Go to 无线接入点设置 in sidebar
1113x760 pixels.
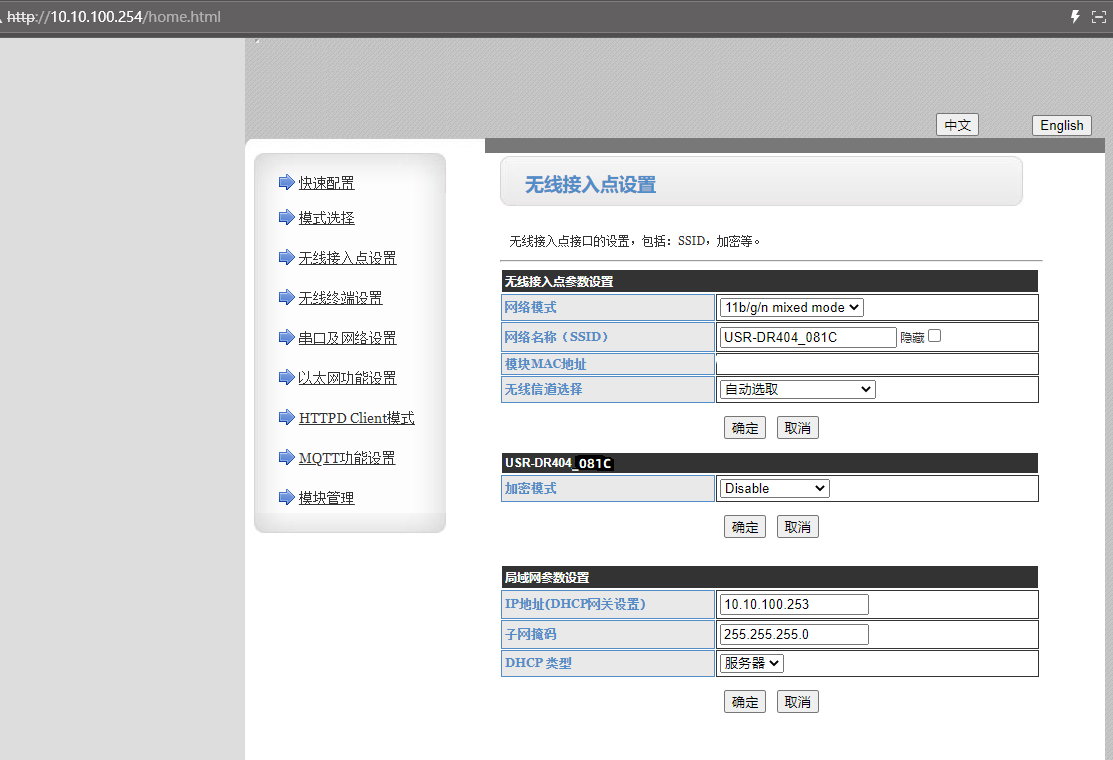click(347, 258)
